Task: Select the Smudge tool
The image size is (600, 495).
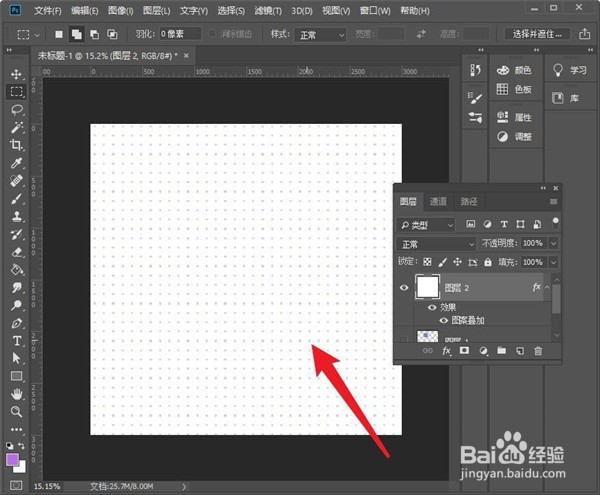Action: (x=16, y=287)
